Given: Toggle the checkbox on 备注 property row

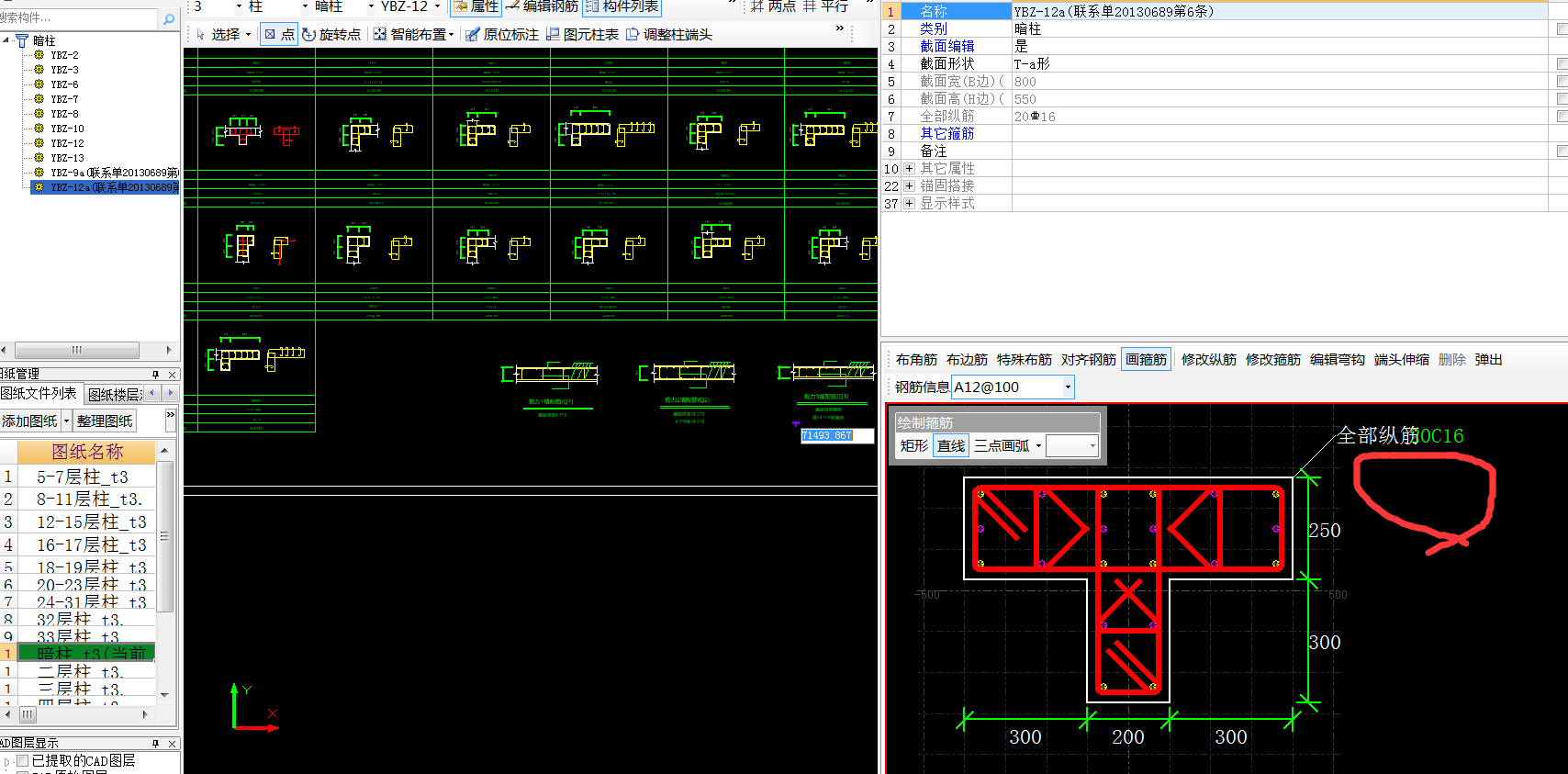Looking at the screenshot, I should pos(1562,151).
